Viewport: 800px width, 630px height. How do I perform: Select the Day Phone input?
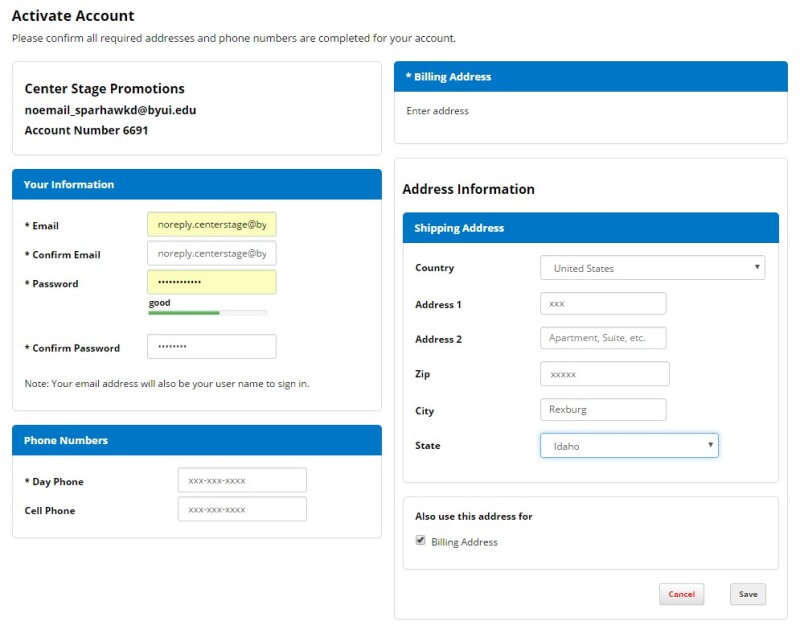241,481
